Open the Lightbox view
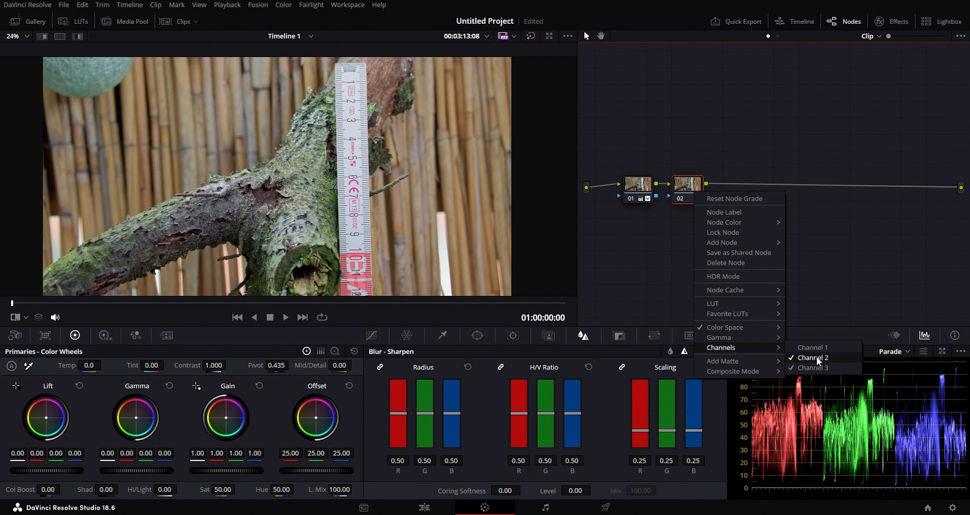The width and height of the screenshot is (970, 515). [x=941, y=21]
